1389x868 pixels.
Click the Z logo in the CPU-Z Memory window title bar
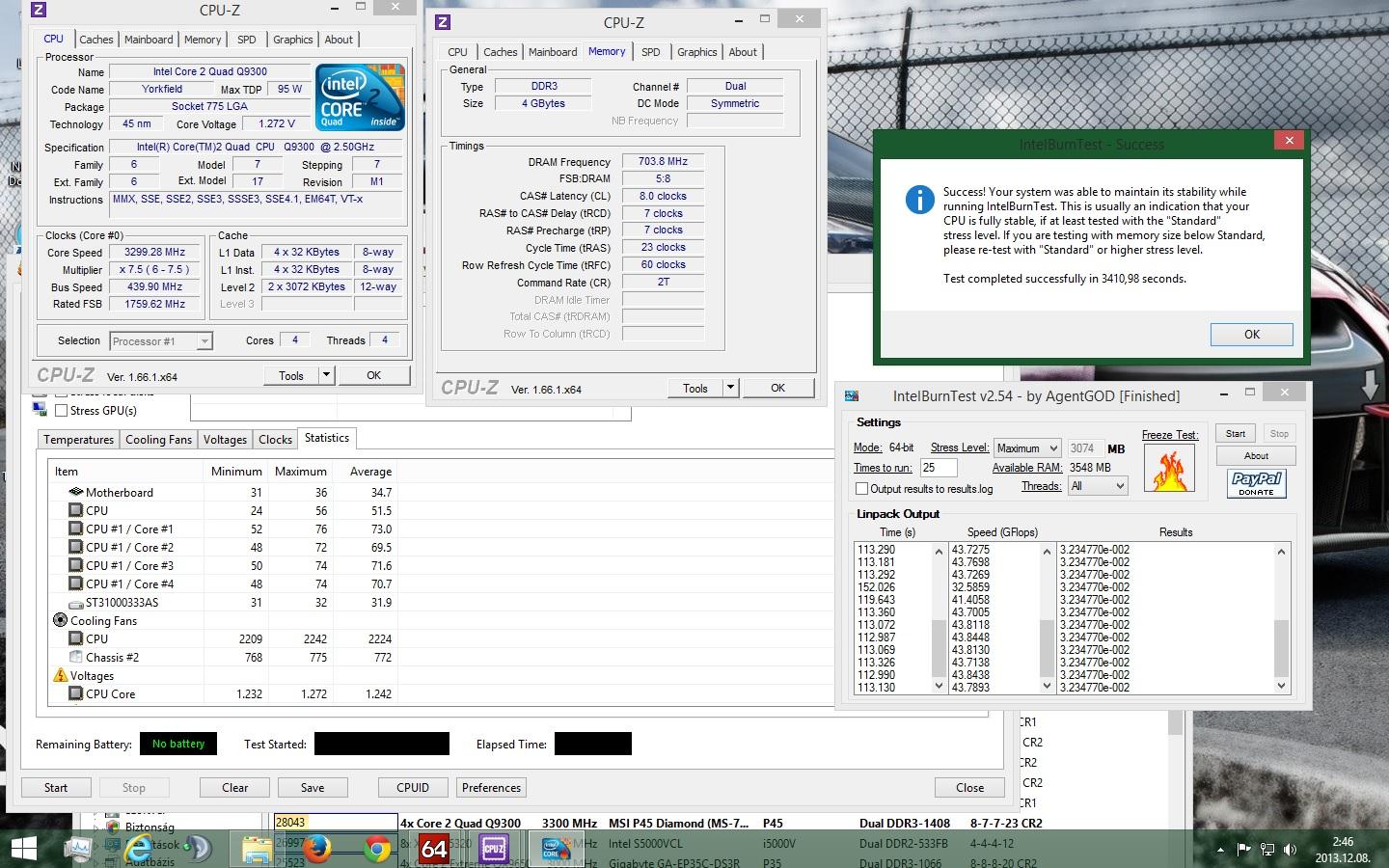(442, 22)
